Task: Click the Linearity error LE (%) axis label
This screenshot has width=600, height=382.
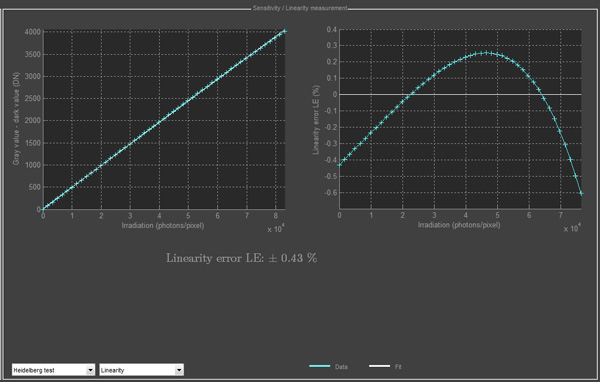Action: pyautogui.click(x=316, y=119)
